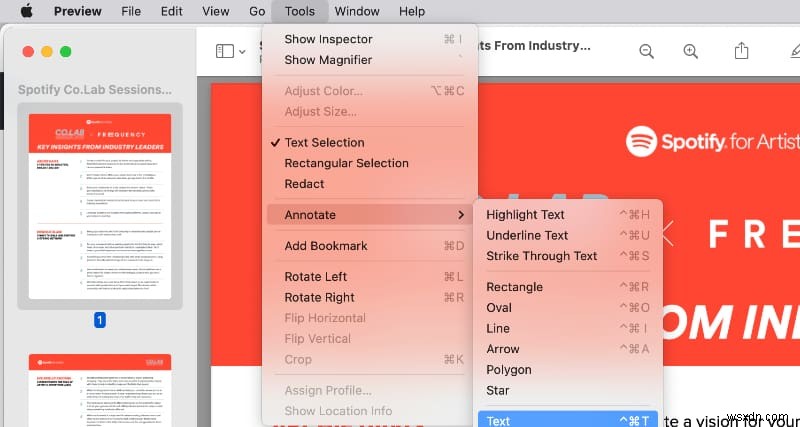Choose Oval annotation

click(568, 308)
